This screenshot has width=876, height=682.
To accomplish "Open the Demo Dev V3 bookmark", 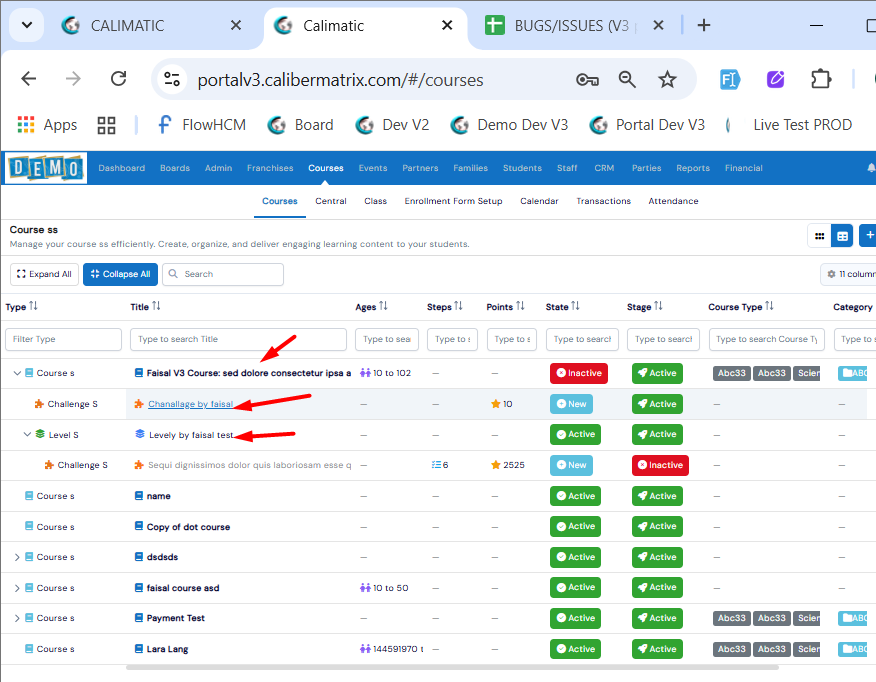I will click(509, 125).
